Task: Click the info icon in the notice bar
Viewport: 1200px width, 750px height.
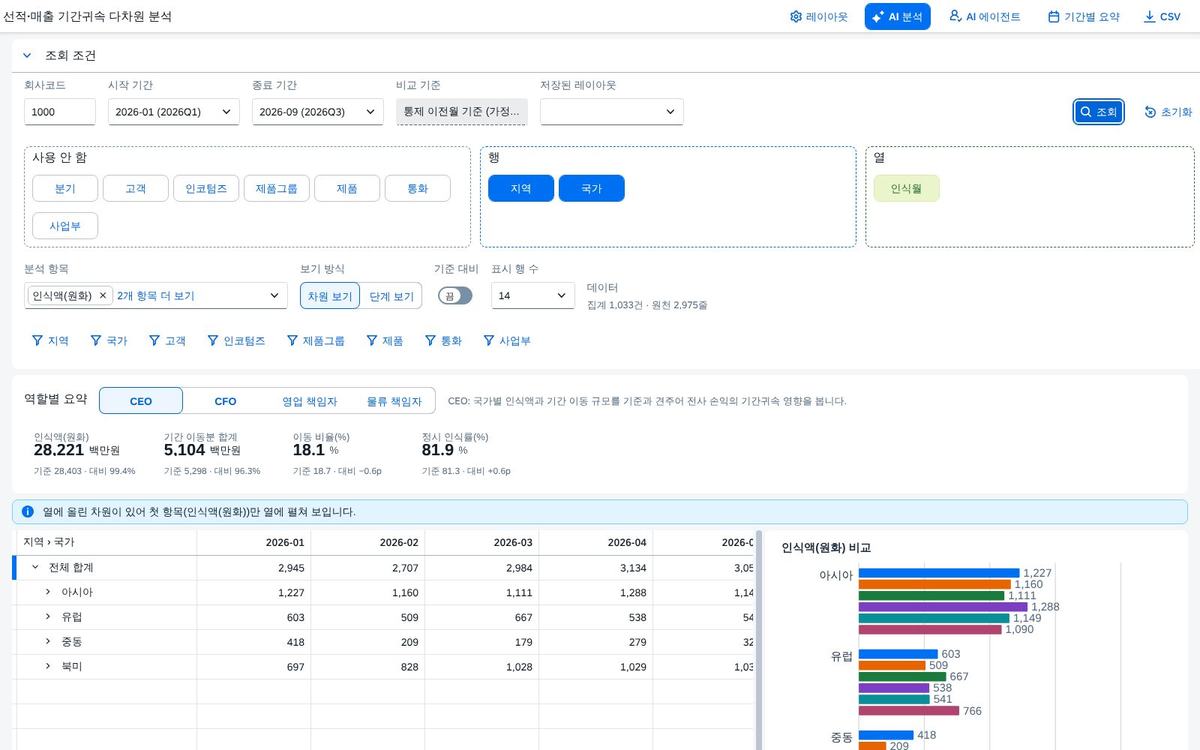Action: pos(28,512)
